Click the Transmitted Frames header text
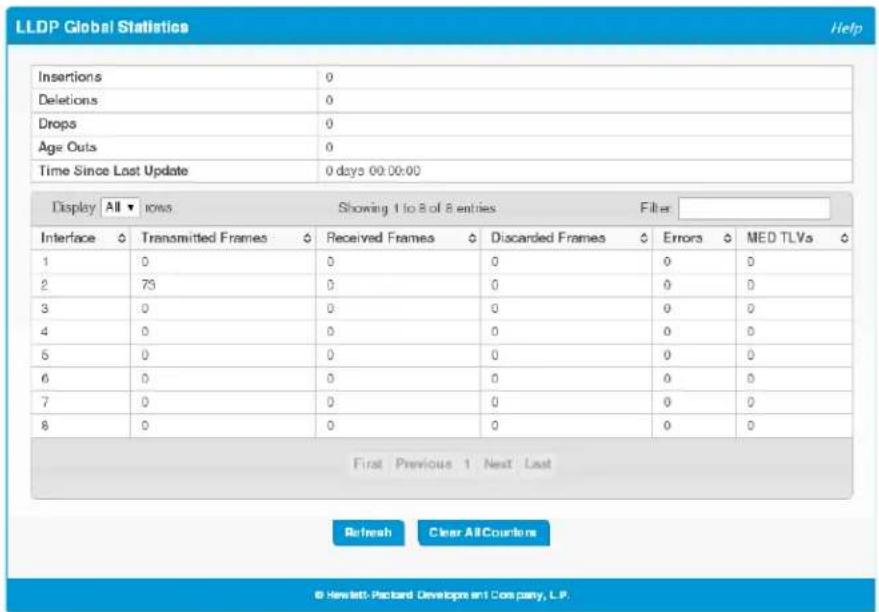 [204, 238]
